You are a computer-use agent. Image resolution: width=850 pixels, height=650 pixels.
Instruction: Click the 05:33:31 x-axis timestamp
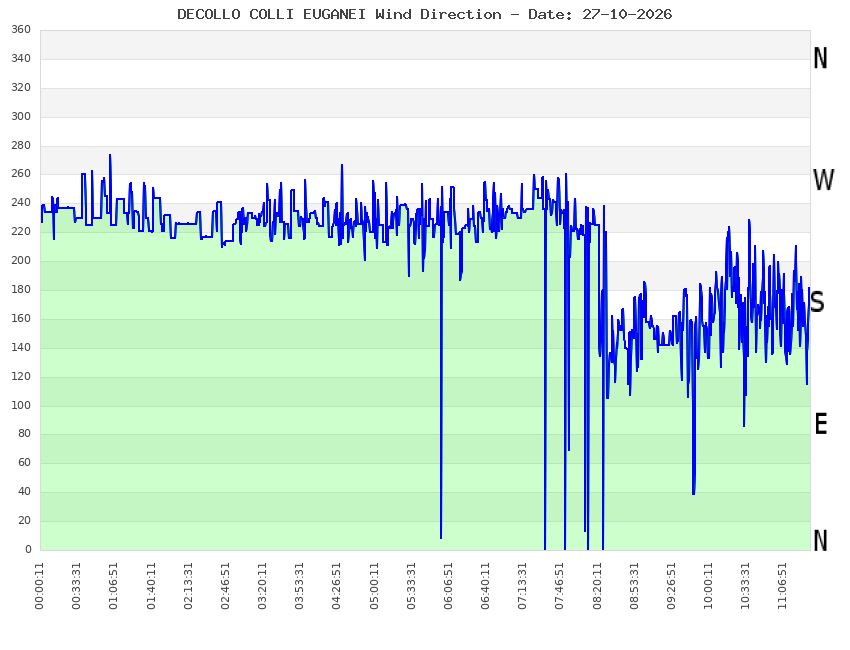click(411, 586)
